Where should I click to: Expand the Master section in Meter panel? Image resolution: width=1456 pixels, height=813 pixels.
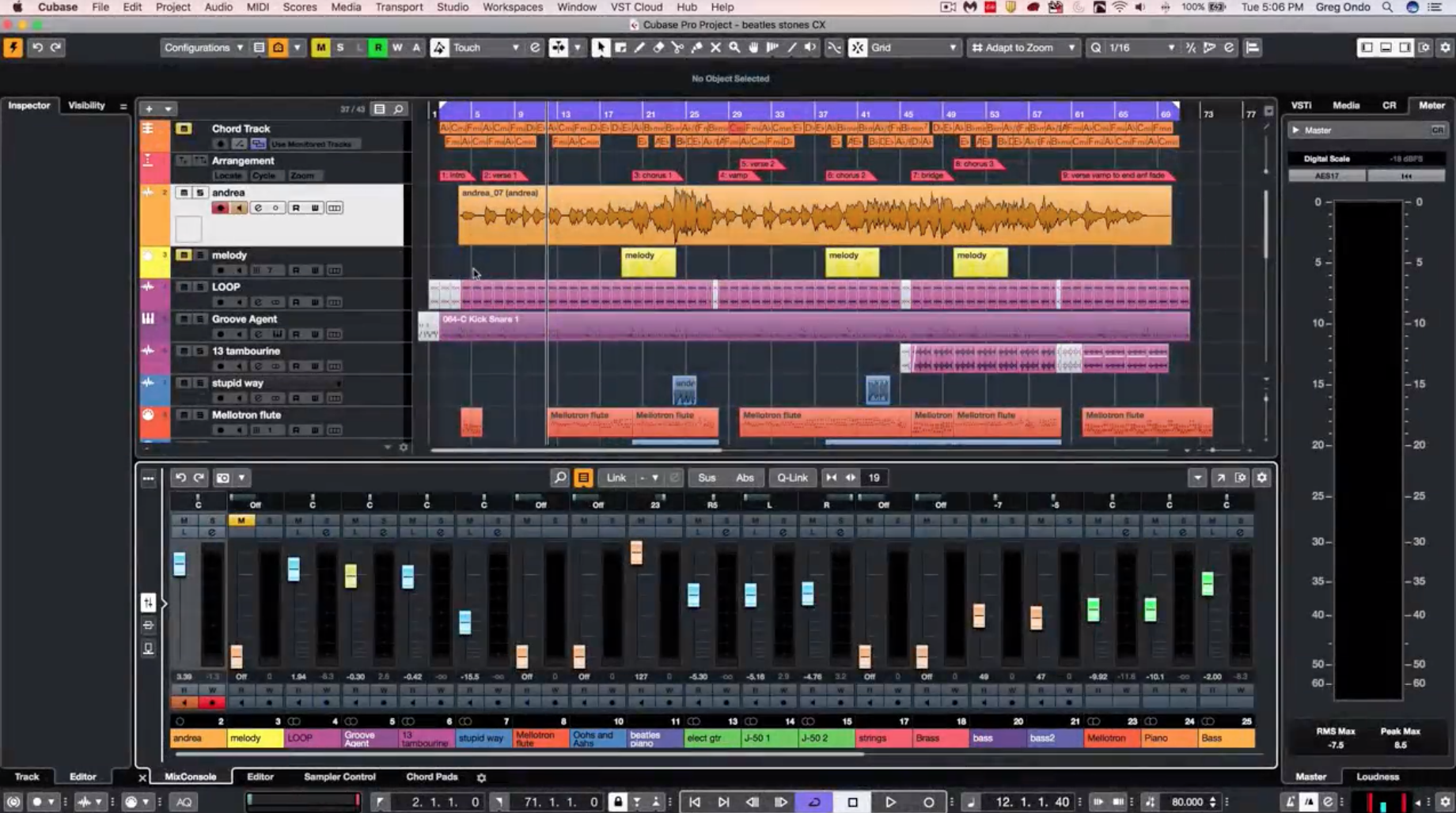[x=1296, y=130]
